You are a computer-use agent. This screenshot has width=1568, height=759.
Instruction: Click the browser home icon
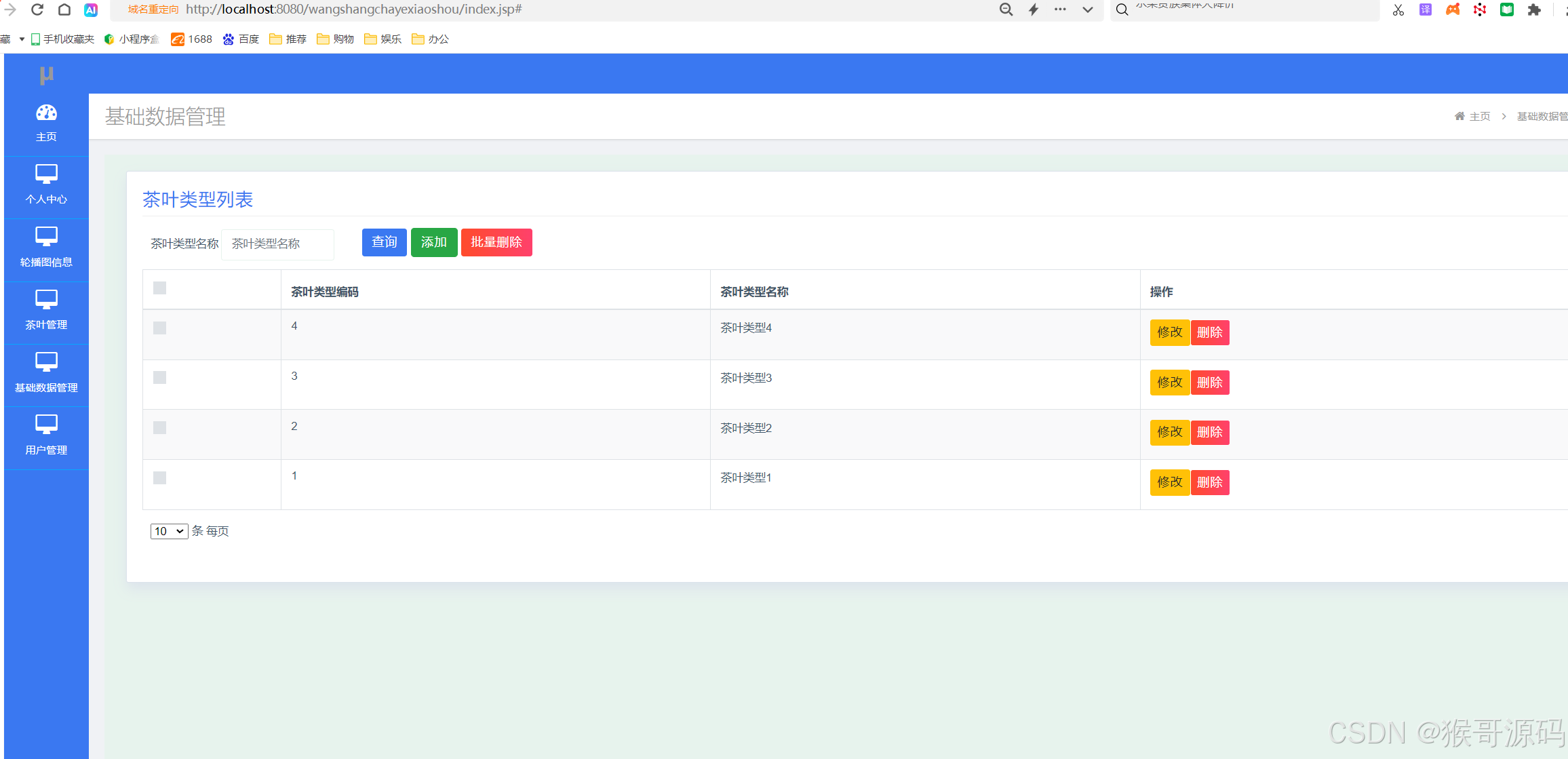64,9
